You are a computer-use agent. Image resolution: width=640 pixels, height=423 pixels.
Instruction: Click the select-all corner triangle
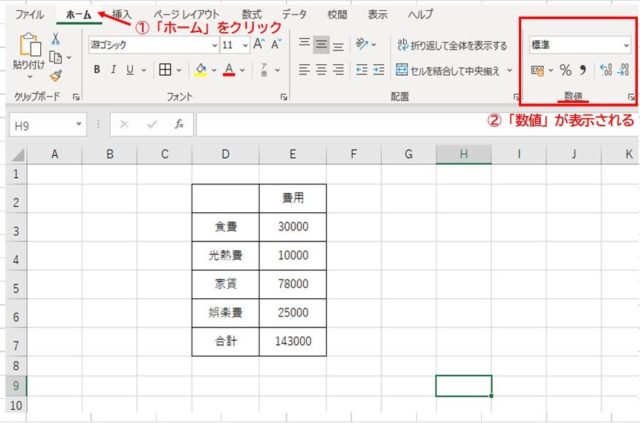pos(18,155)
